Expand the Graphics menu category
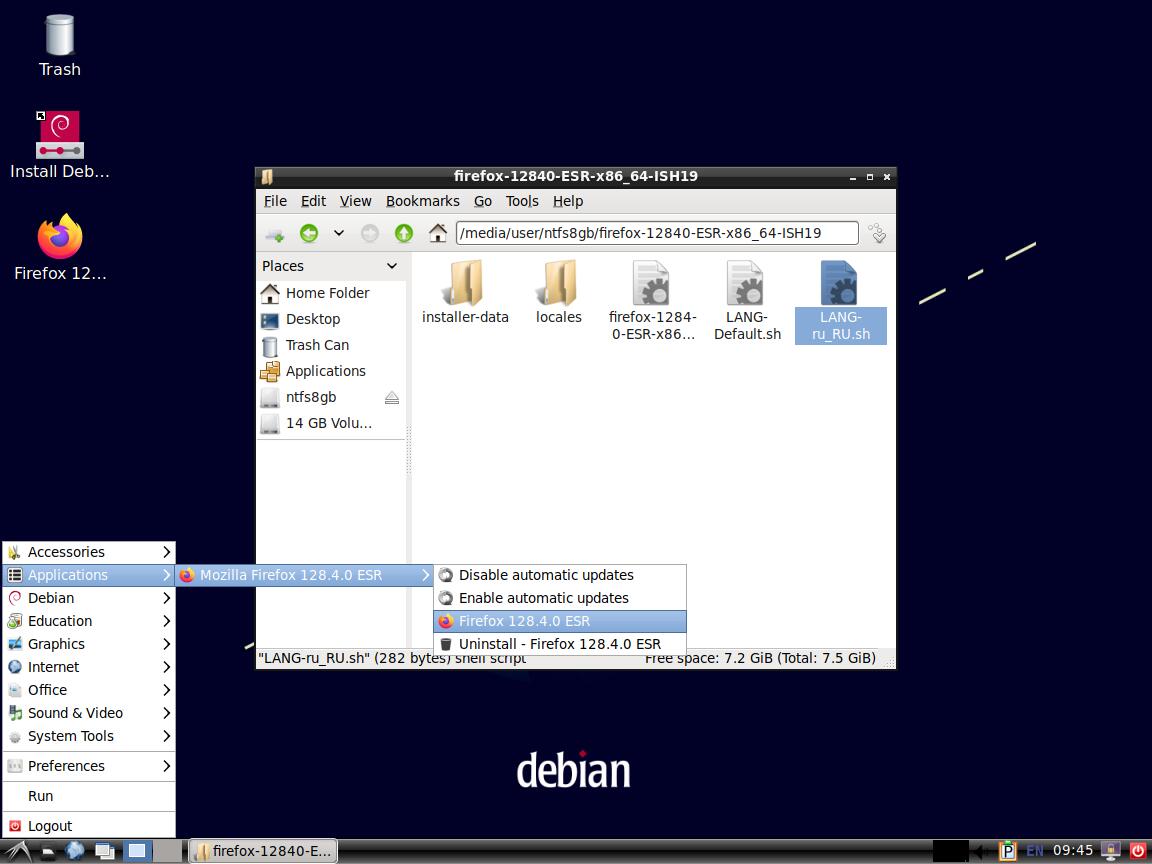1152x864 pixels. tap(89, 644)
